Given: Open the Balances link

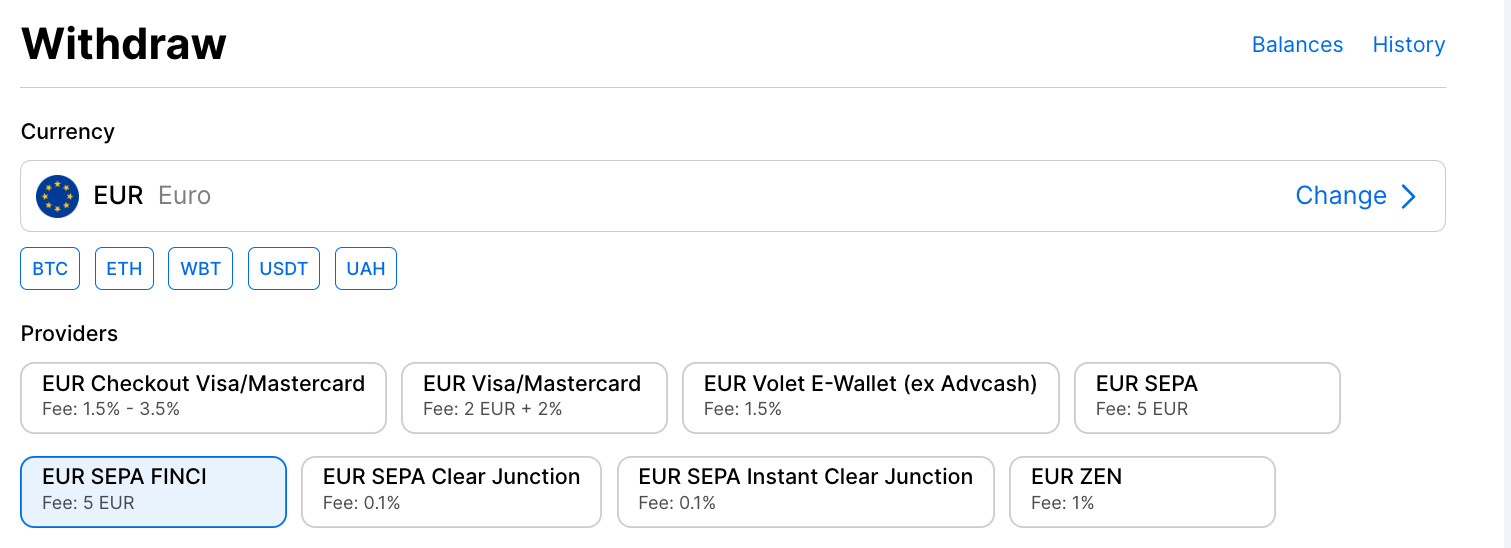Looking at the screenshot, I should coord(1297,45).
